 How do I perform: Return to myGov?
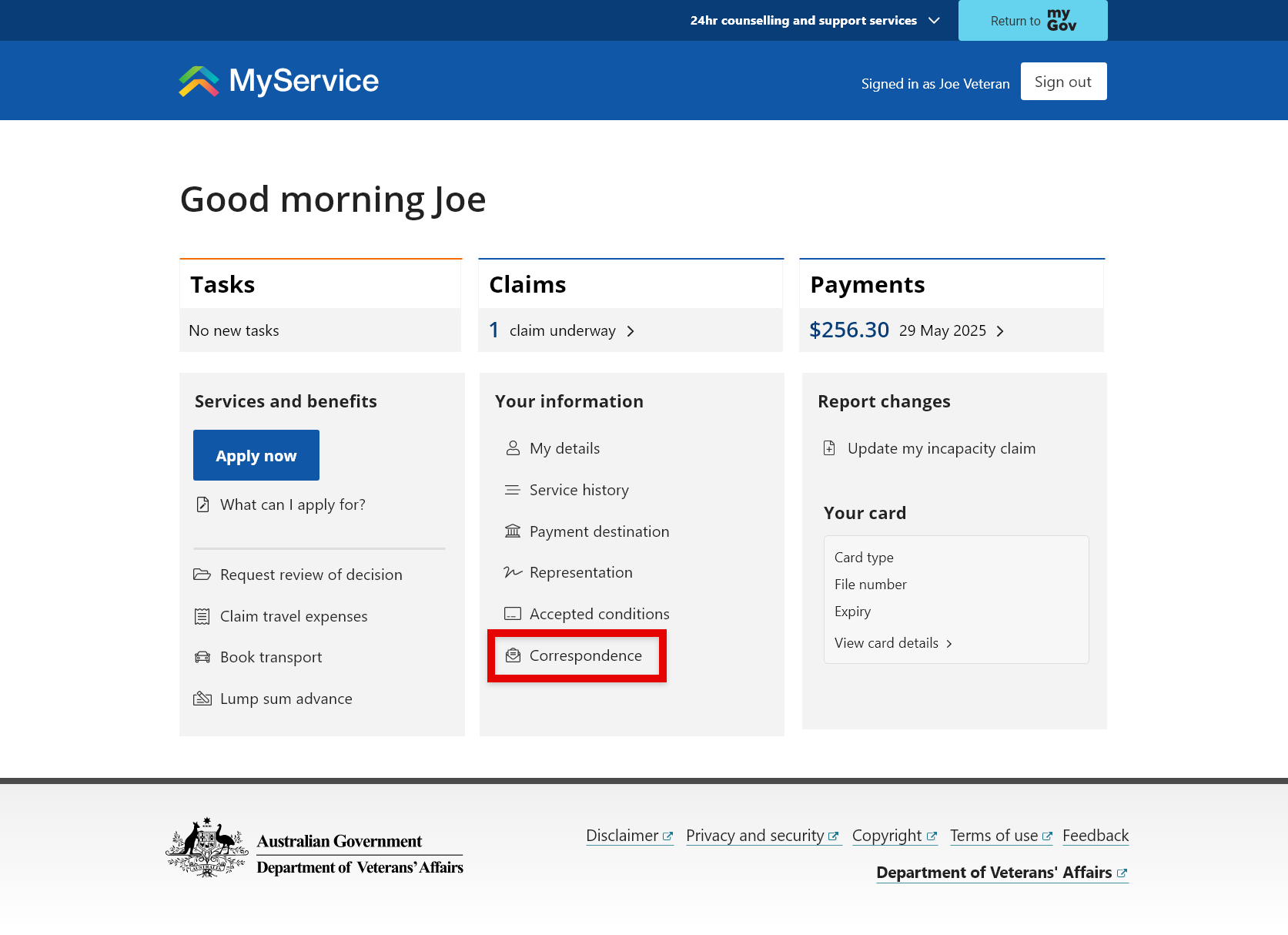pyautogui.click(x=1032, y=20)
